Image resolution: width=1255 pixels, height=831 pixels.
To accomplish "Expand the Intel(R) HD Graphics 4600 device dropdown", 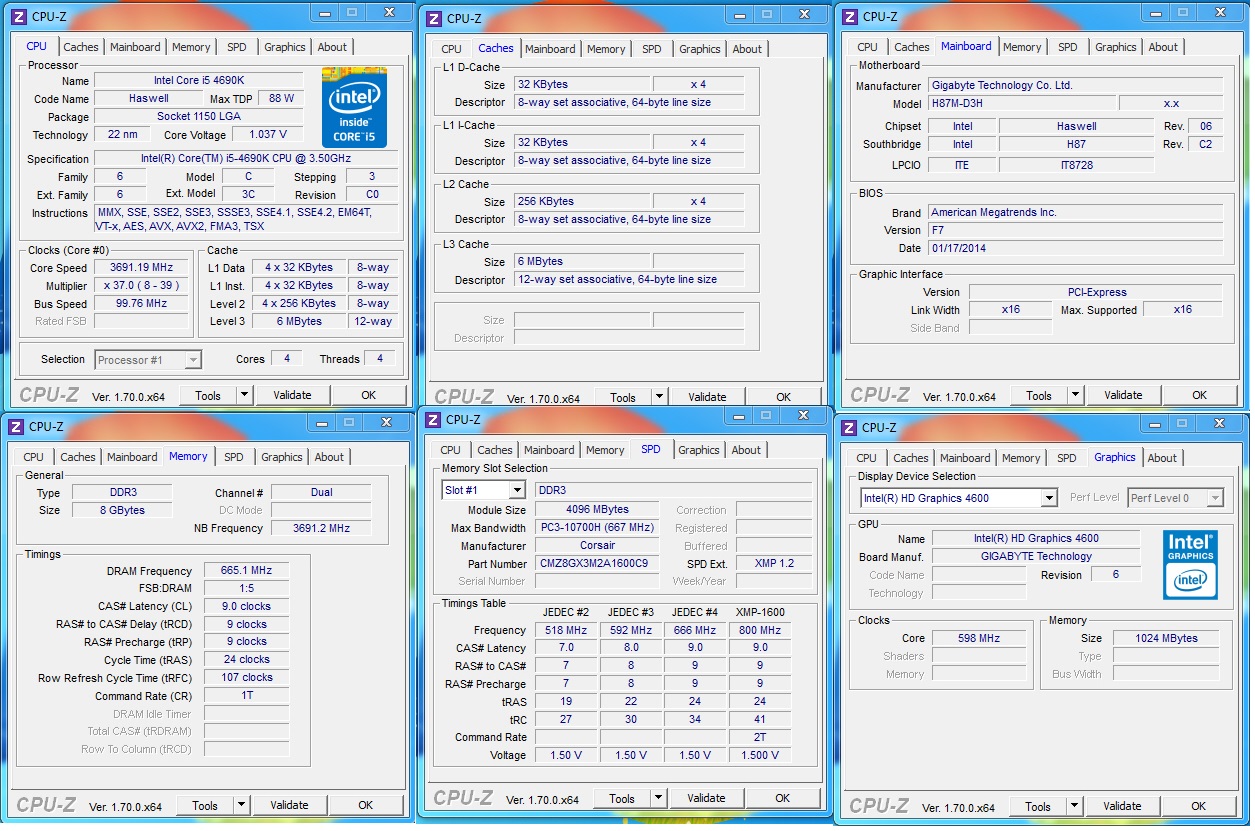I will coord(1048,498).
